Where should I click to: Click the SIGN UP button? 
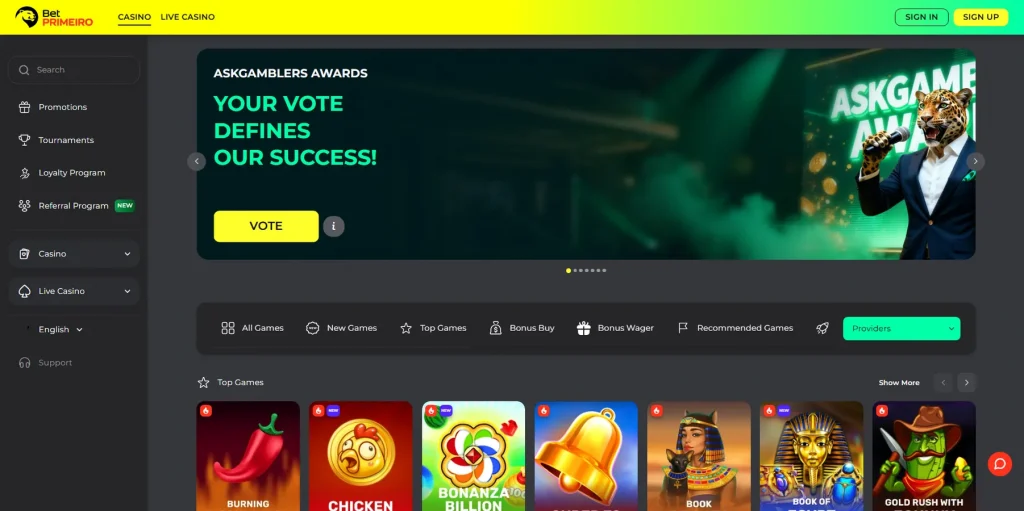(x=981, y=17)
